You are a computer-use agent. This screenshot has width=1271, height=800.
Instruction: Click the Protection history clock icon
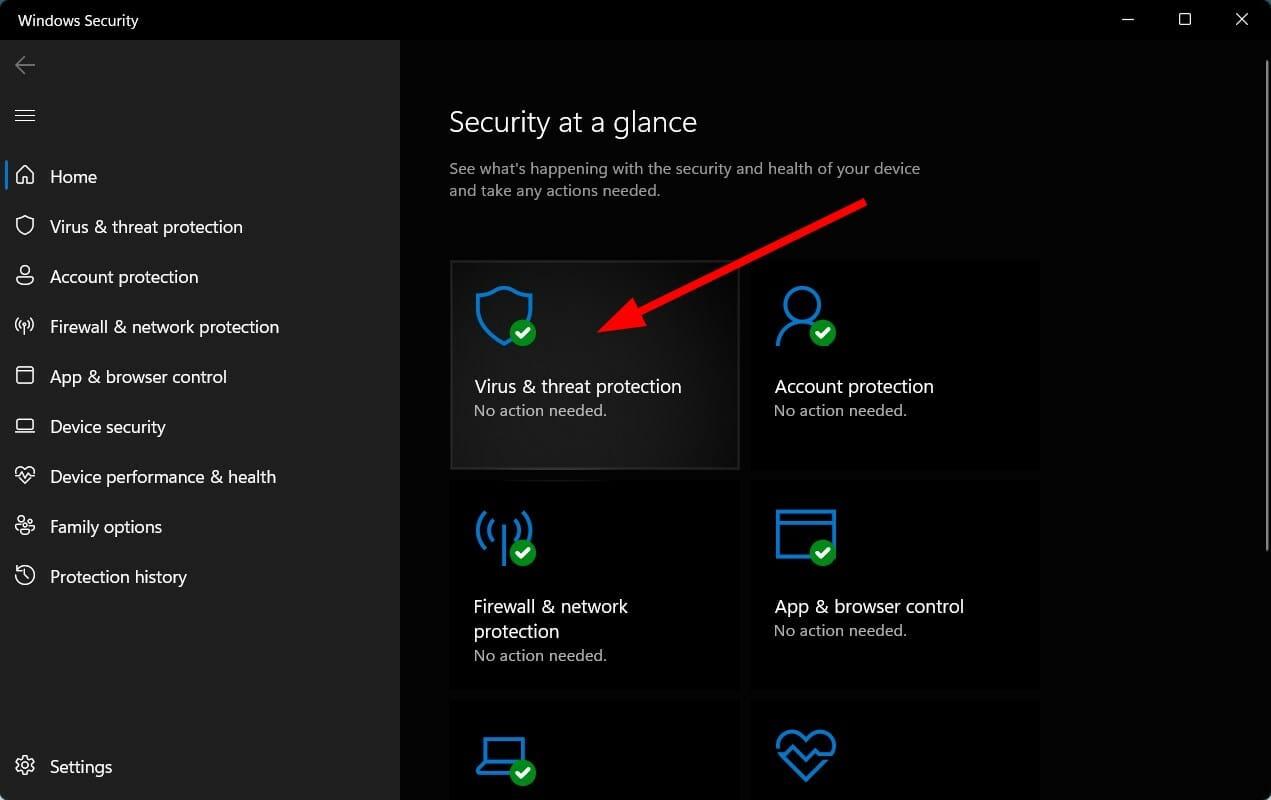click(24, 576)
